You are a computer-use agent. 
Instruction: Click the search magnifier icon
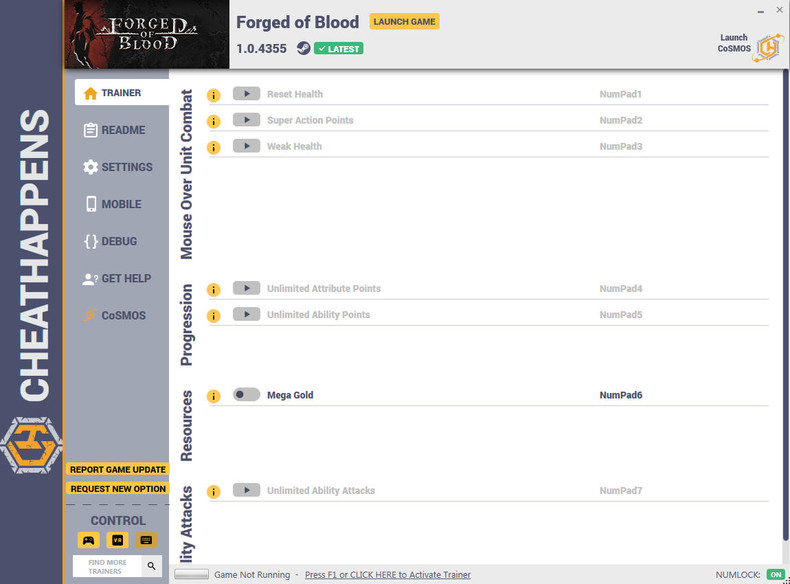tap(152, 566)
